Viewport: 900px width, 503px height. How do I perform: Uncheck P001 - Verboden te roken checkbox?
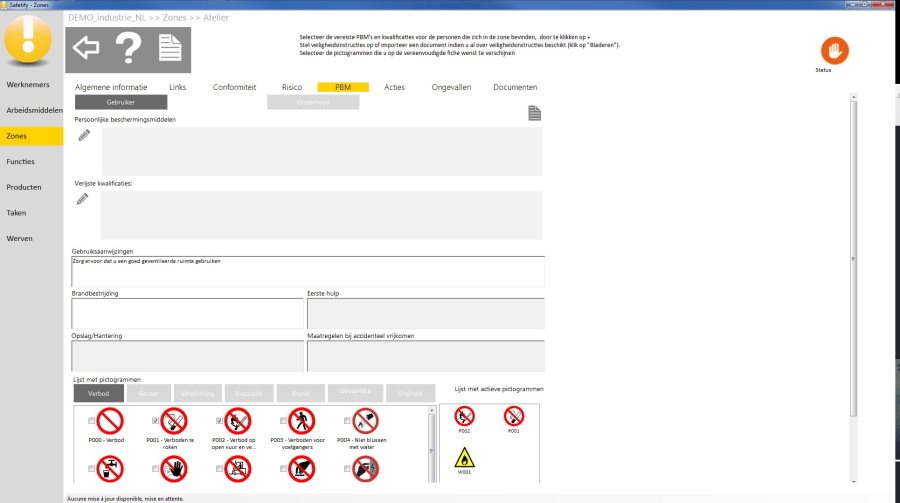click(155, 421)
